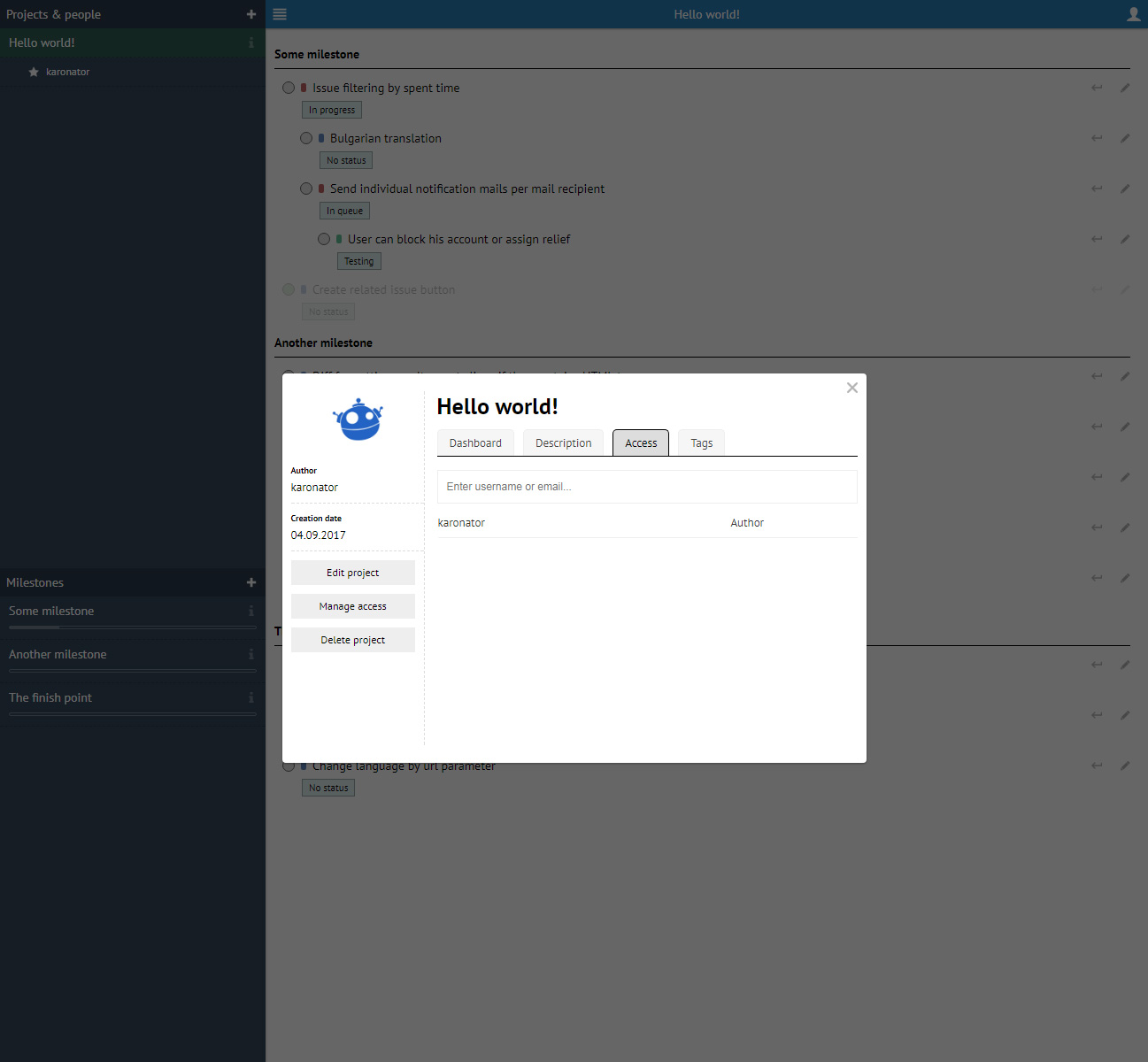The height and width of the screenshot is (1062, 1148).
Task: Open the Testing status dropdown
Action: click(x=358, y=261)
